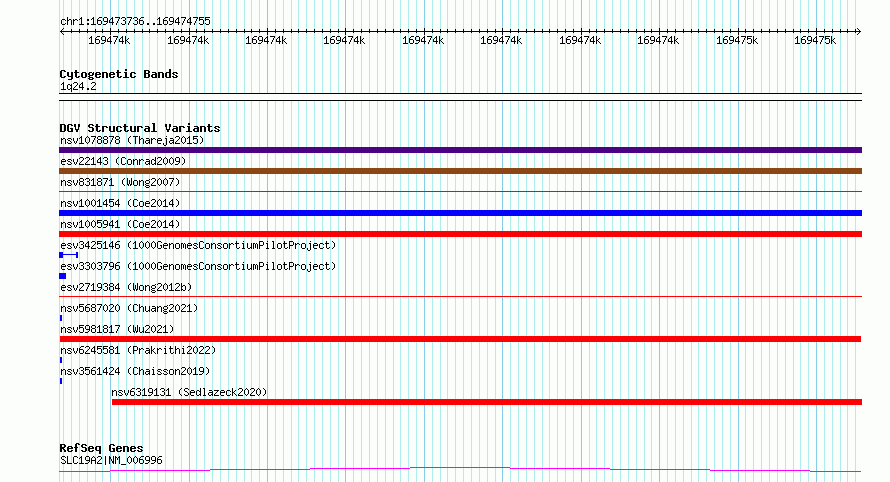Image resolution: width=890 pixels, height=482 pixels.
Task: Click the magenta SLC19A2 gene line
Action: [x=460, y=470]
